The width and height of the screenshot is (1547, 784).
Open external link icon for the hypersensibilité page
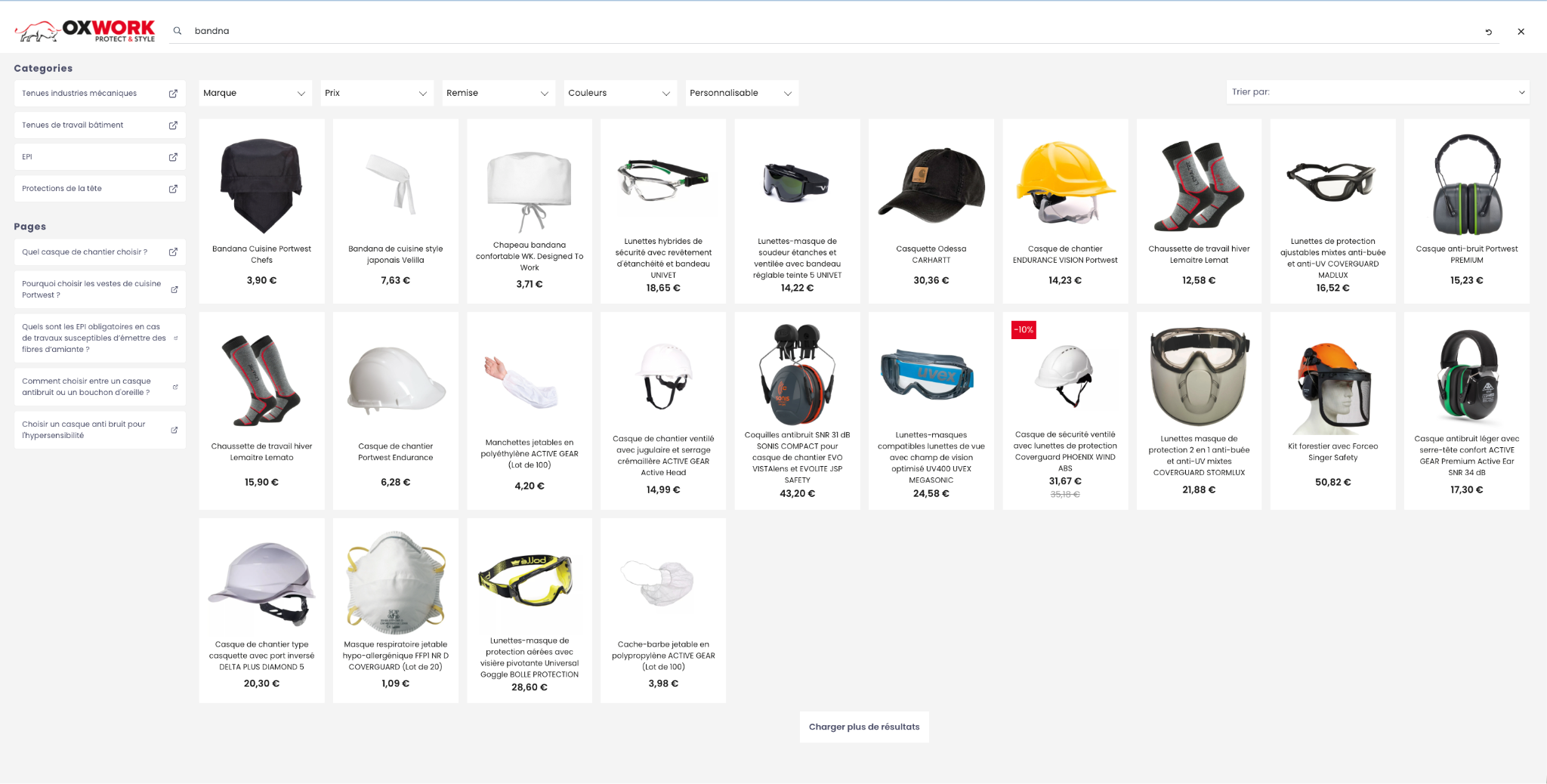point(174,430)
